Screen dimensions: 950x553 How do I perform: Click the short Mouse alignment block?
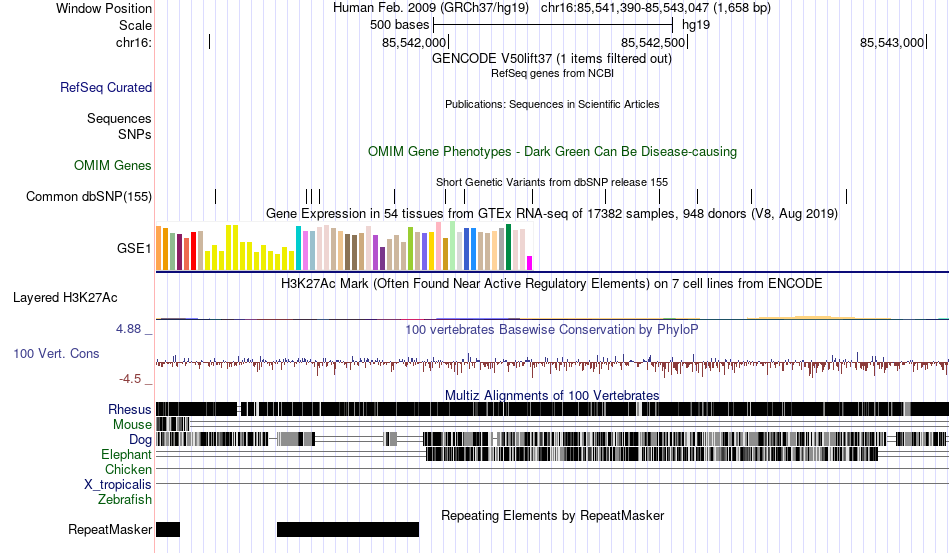coord(173,424)
